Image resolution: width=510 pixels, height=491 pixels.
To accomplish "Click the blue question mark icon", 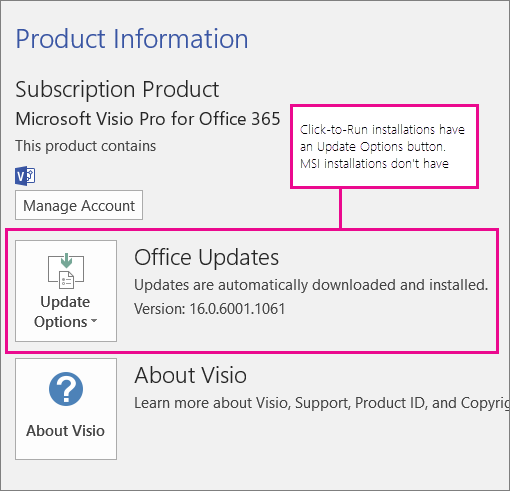I will coord(66,389).
